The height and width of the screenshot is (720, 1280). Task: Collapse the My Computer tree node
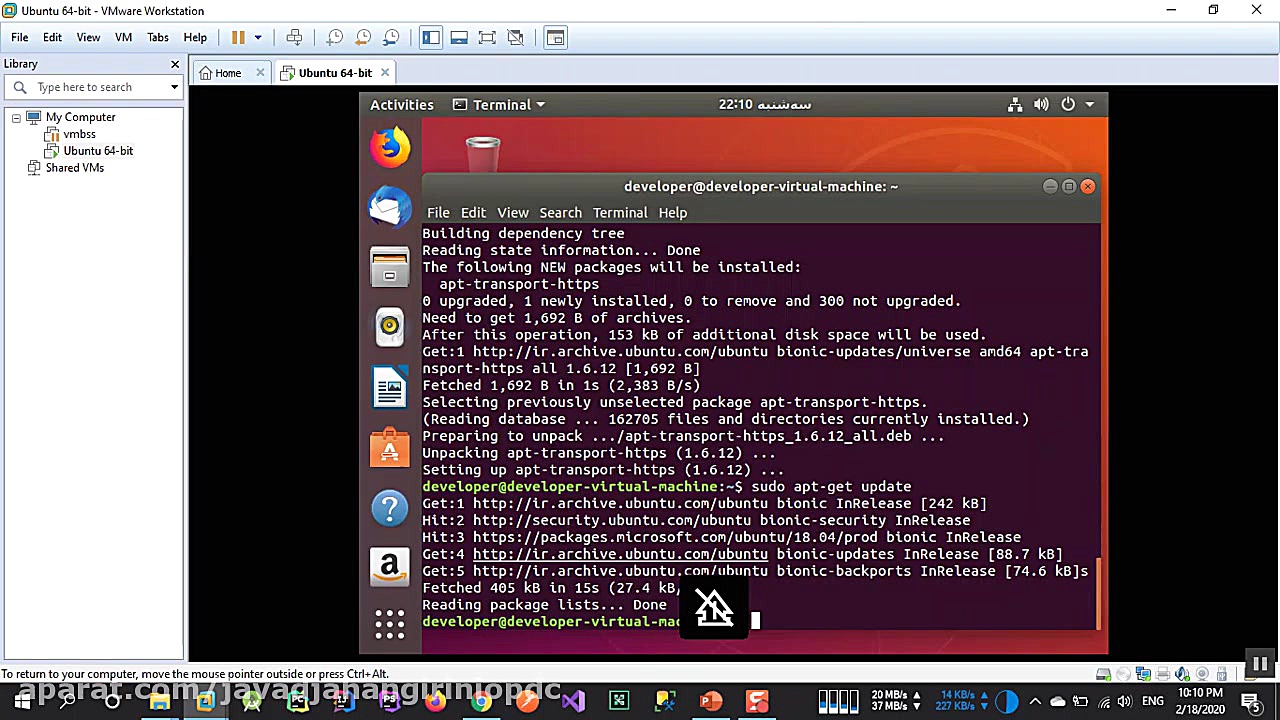(x=15, y=117)
